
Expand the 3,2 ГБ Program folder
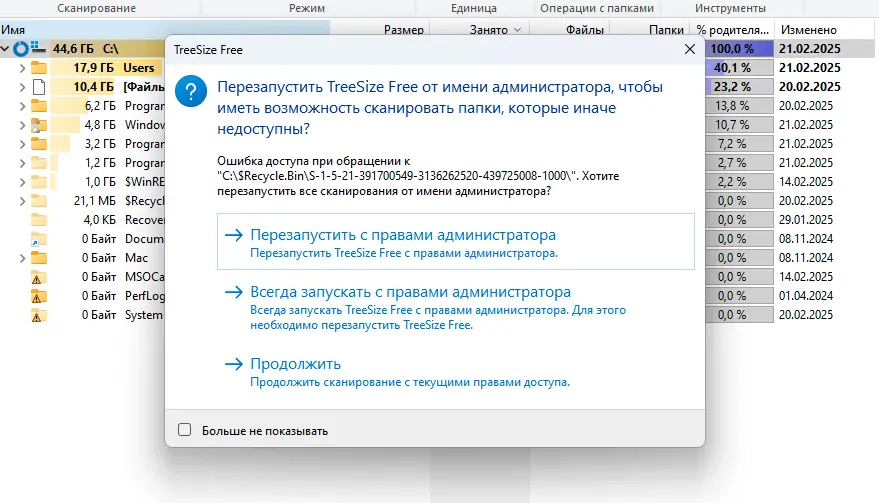(22, 144)
